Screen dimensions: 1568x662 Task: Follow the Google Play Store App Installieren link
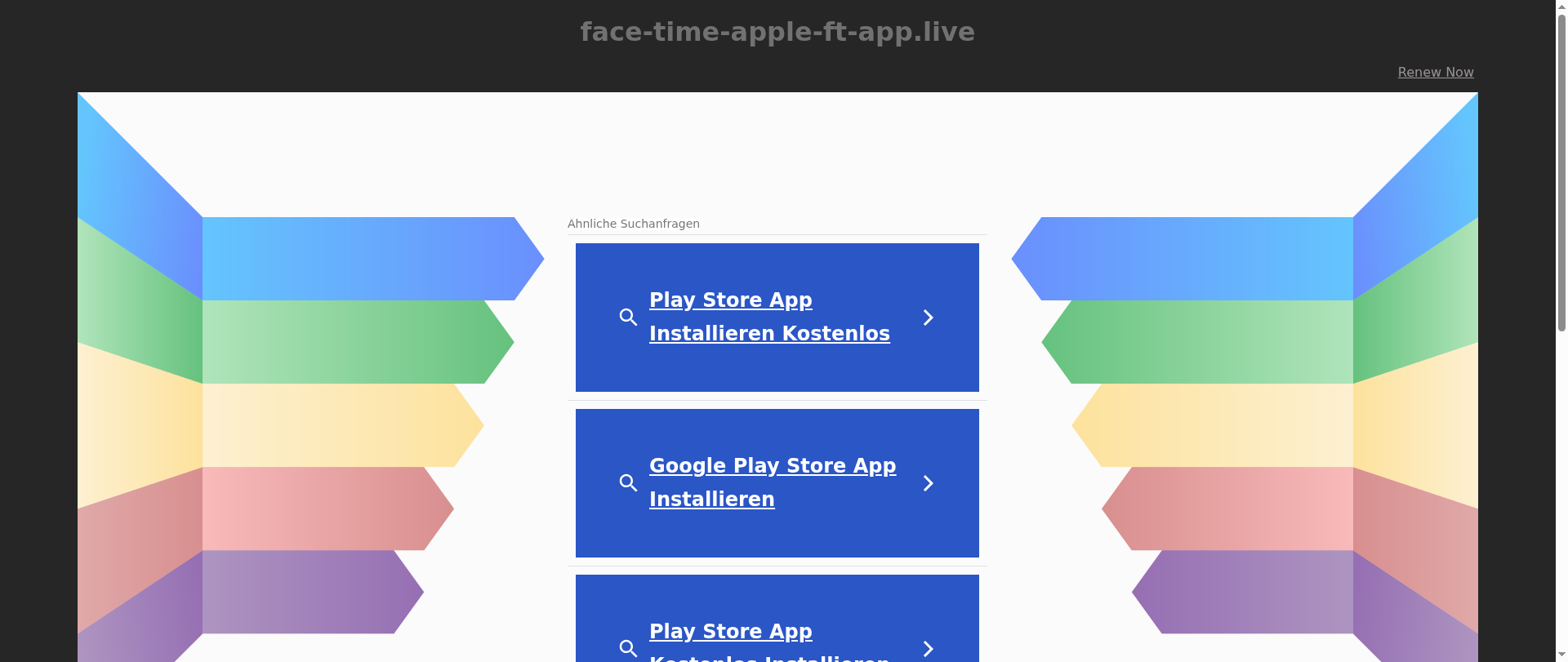(x=773, y=482)
